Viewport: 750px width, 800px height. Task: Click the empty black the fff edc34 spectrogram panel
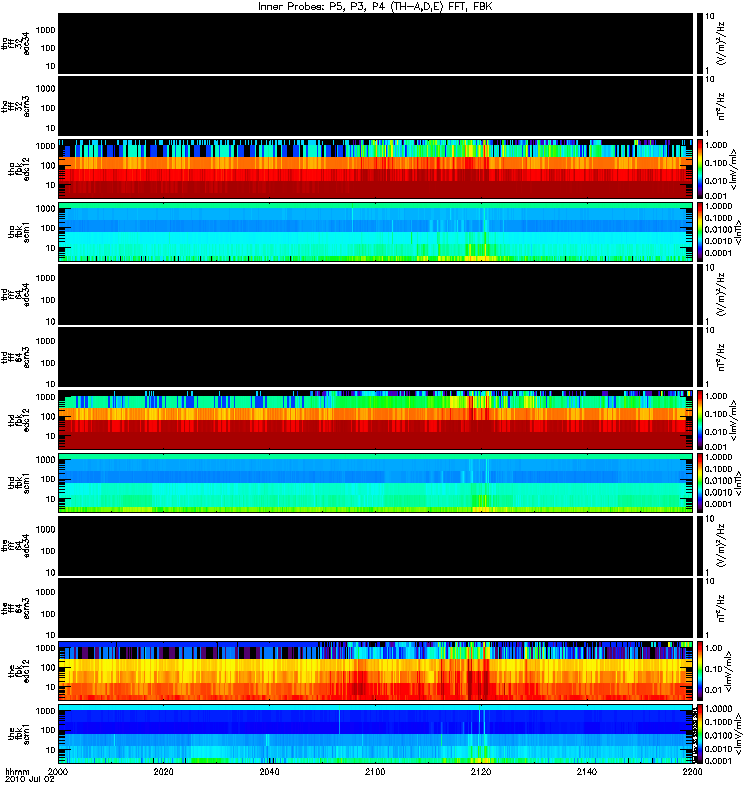[376, 545]
